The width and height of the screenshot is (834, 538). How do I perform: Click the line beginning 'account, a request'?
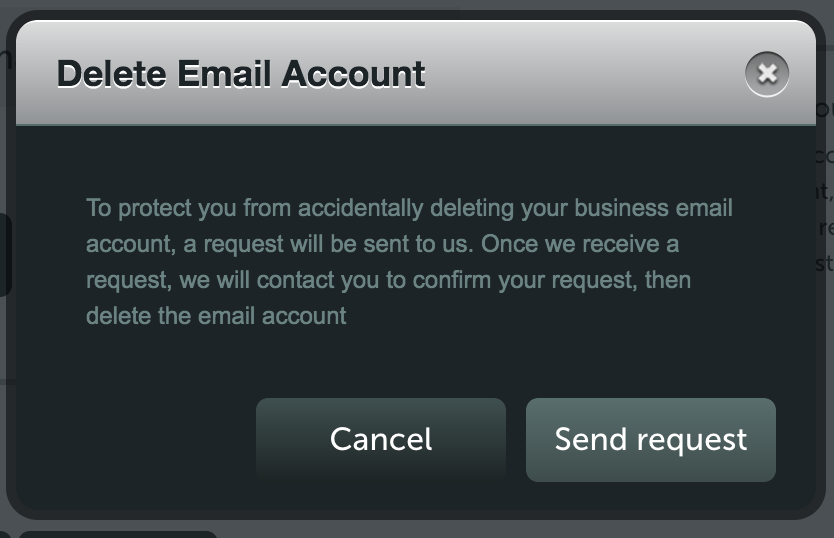click(382, 244)
